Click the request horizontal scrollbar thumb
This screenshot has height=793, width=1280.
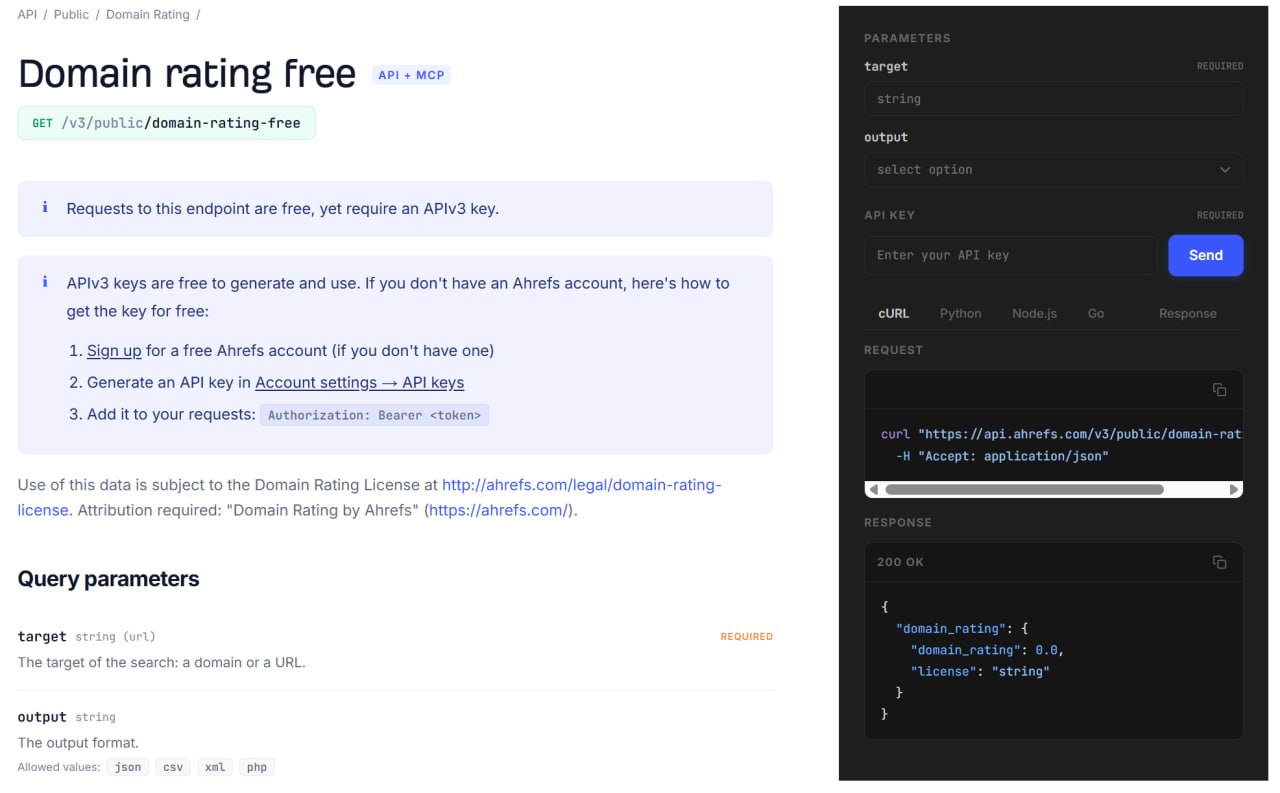click(x=1024, y=490)
